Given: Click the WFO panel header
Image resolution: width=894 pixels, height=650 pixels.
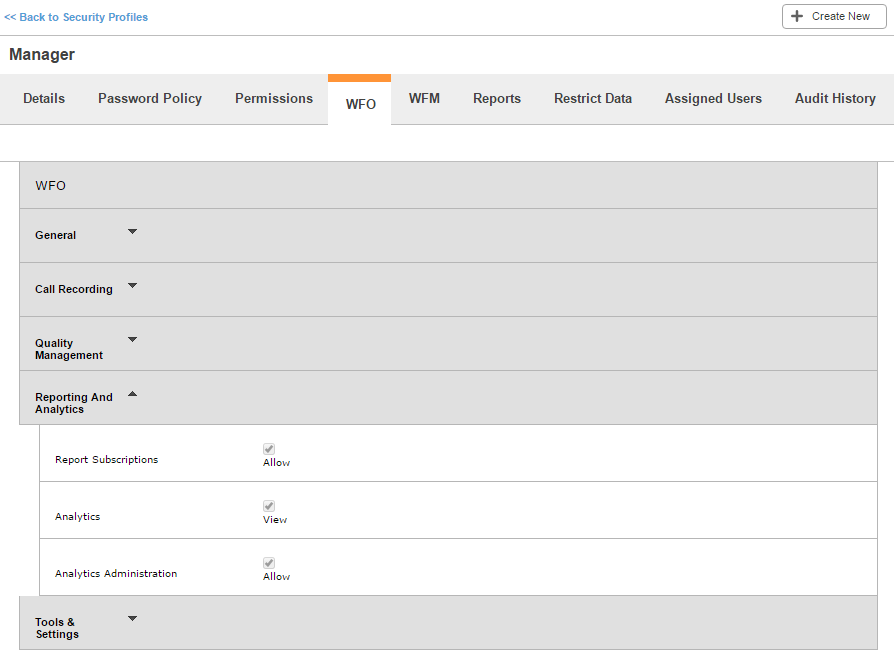Looking at the screenshot, I should tap(448, 186).
